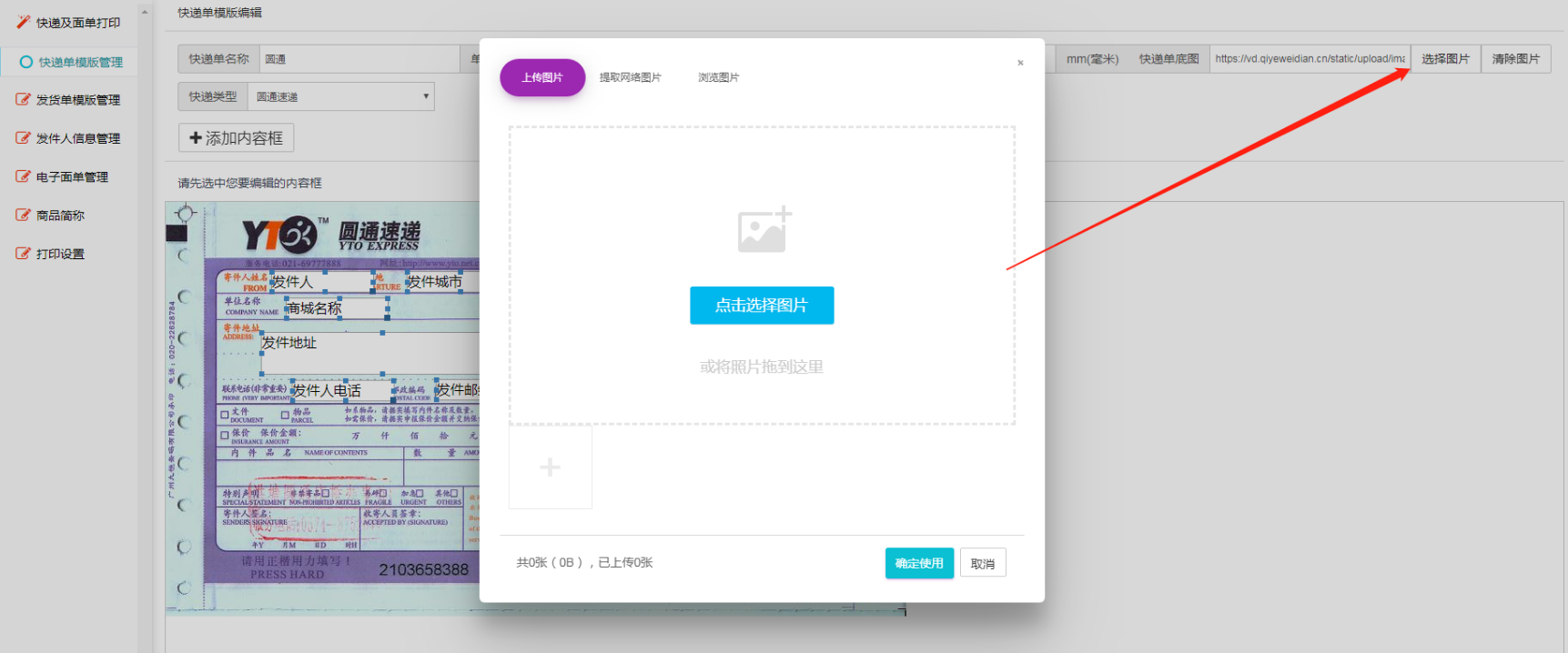Image resolution: width=1568 pixels, height=653 pixels.
Task: Open 电子面单管理 in the sidebar
Action: [72, 176]
